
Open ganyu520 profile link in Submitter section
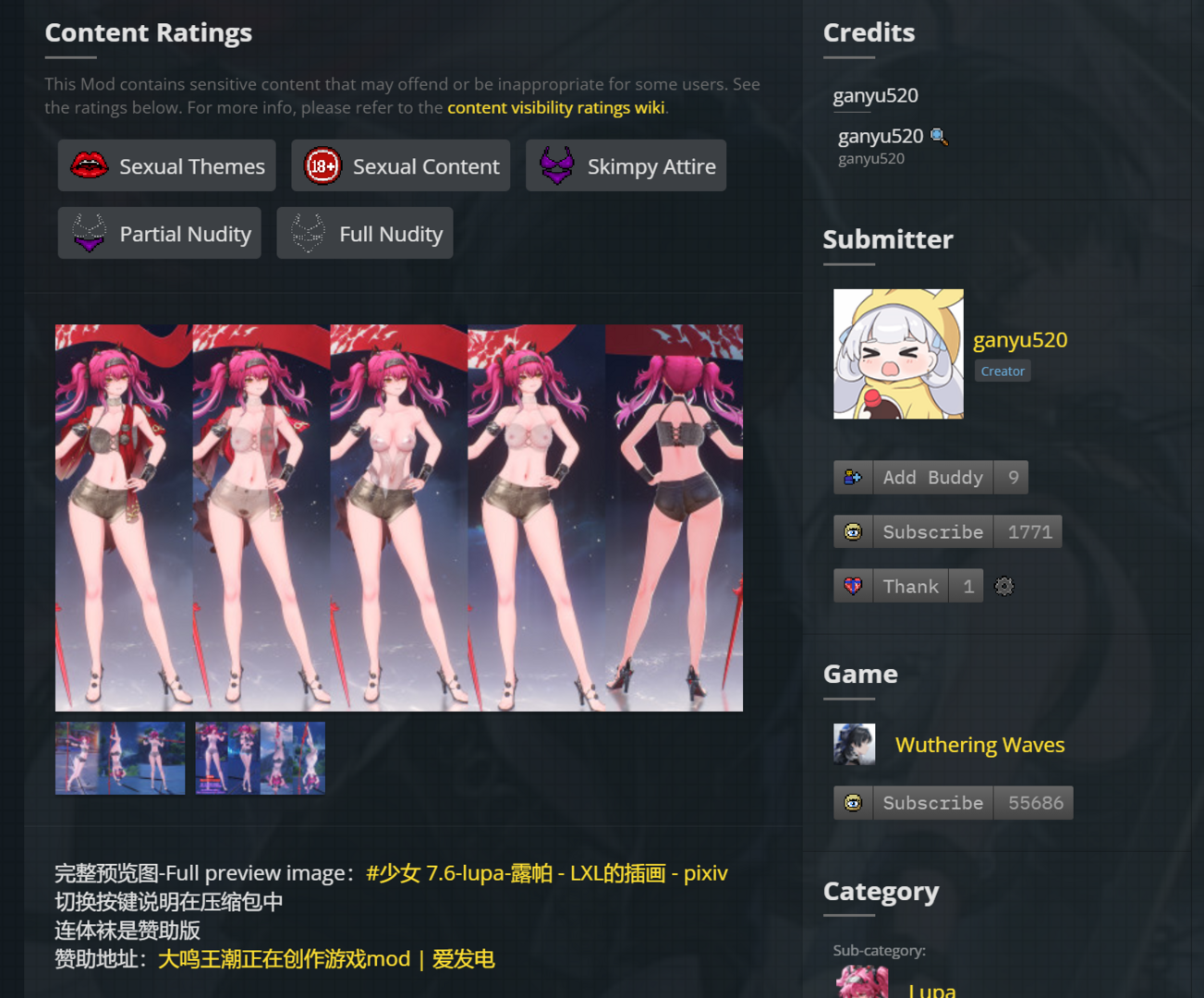1020,340
